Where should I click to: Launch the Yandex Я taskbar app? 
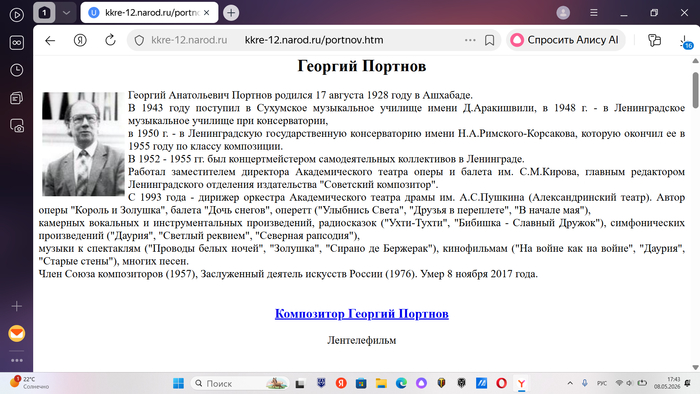pos(341,383)
